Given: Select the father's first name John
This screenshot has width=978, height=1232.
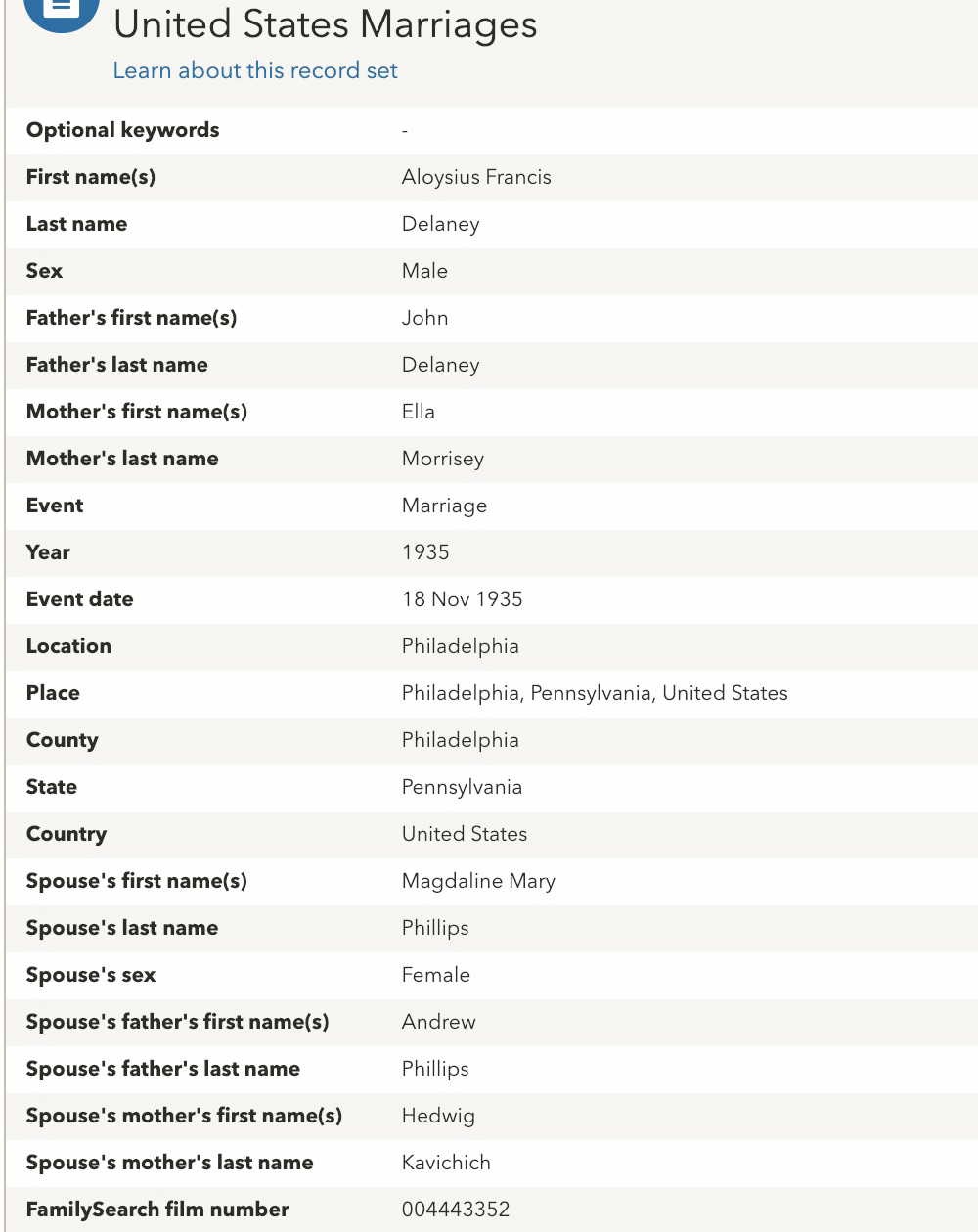Looking at the screenshot, I should click(424, 318).
